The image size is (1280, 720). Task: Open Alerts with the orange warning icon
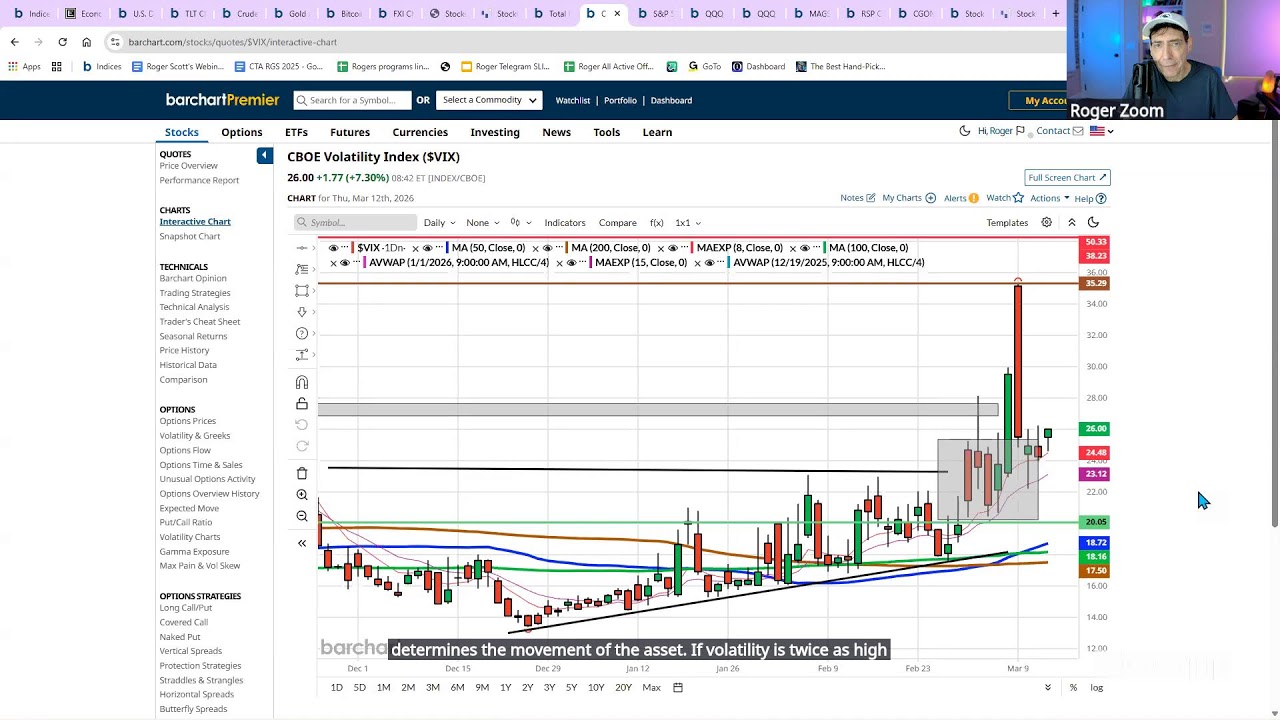click(961, 198)
